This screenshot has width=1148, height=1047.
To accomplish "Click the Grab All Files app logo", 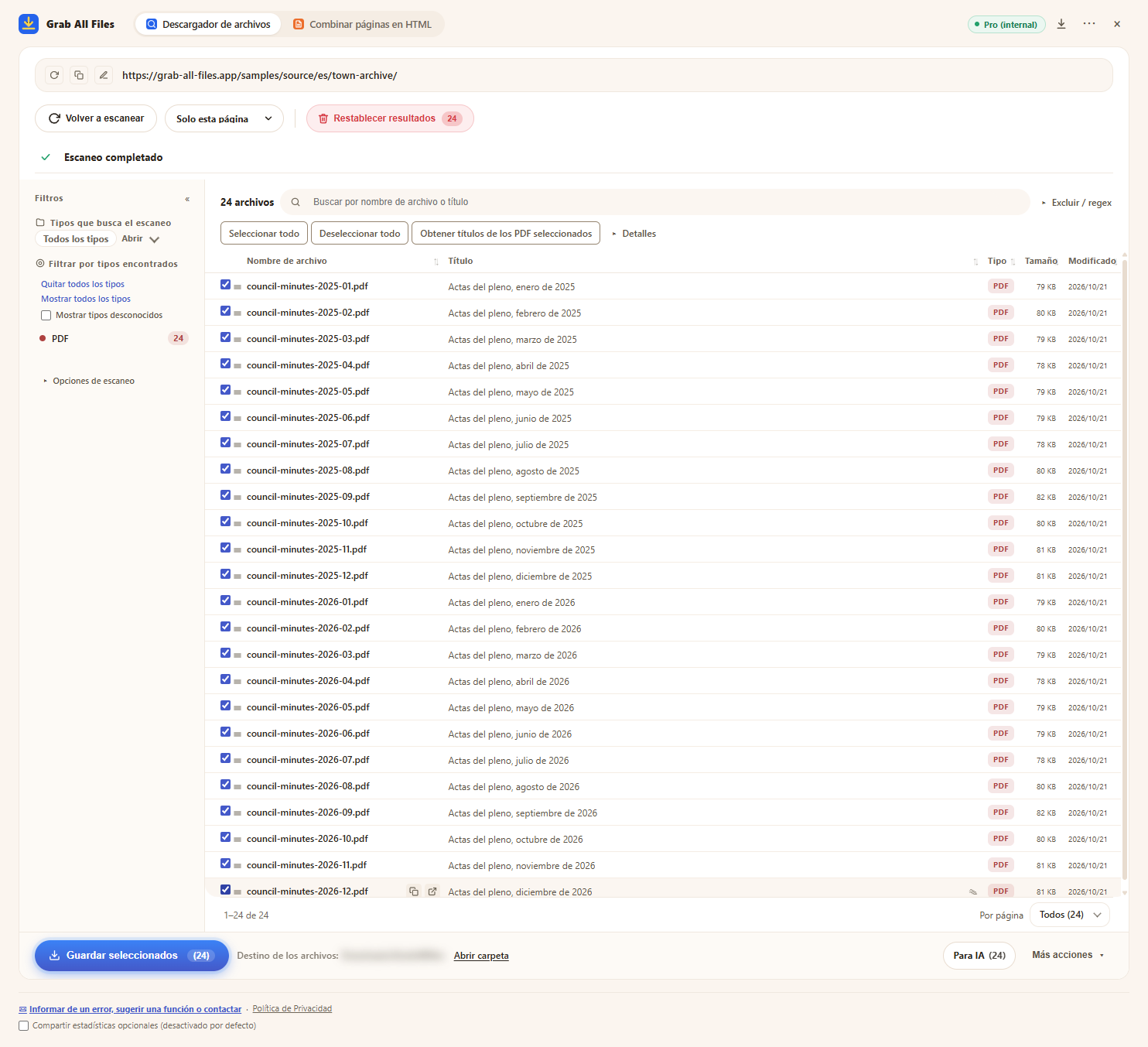I will (29, 24).
